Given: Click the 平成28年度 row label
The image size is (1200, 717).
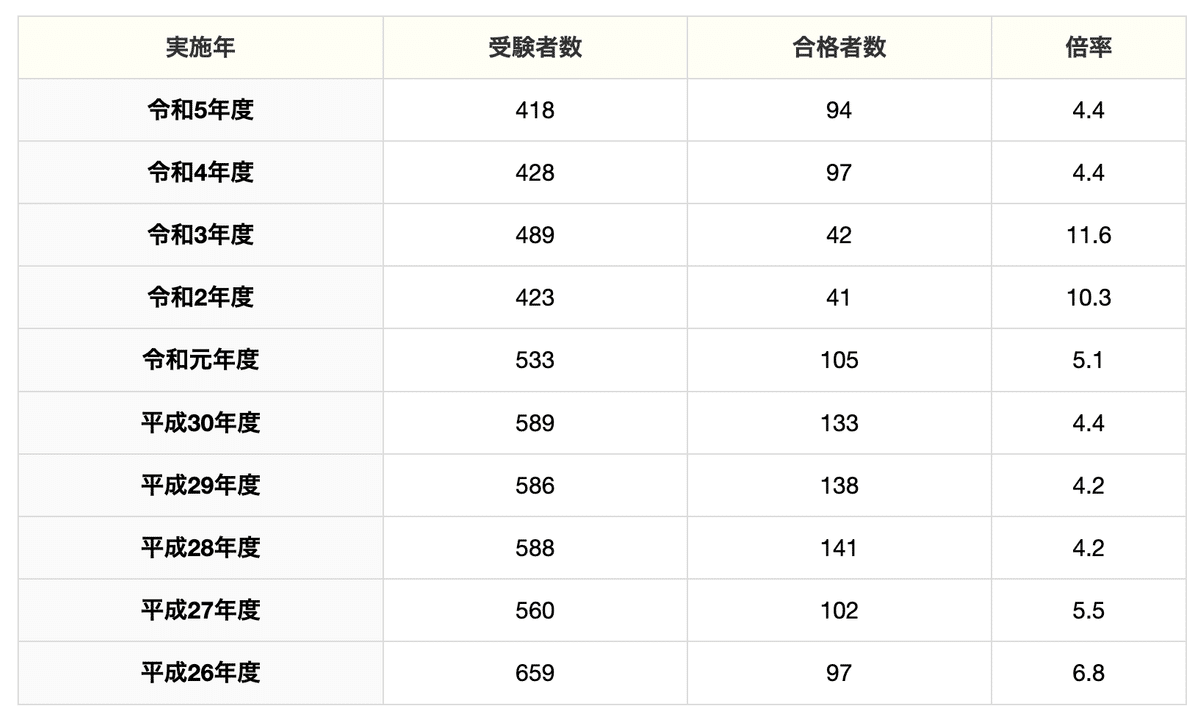Looking at the screenshot, I should point(200,548).
